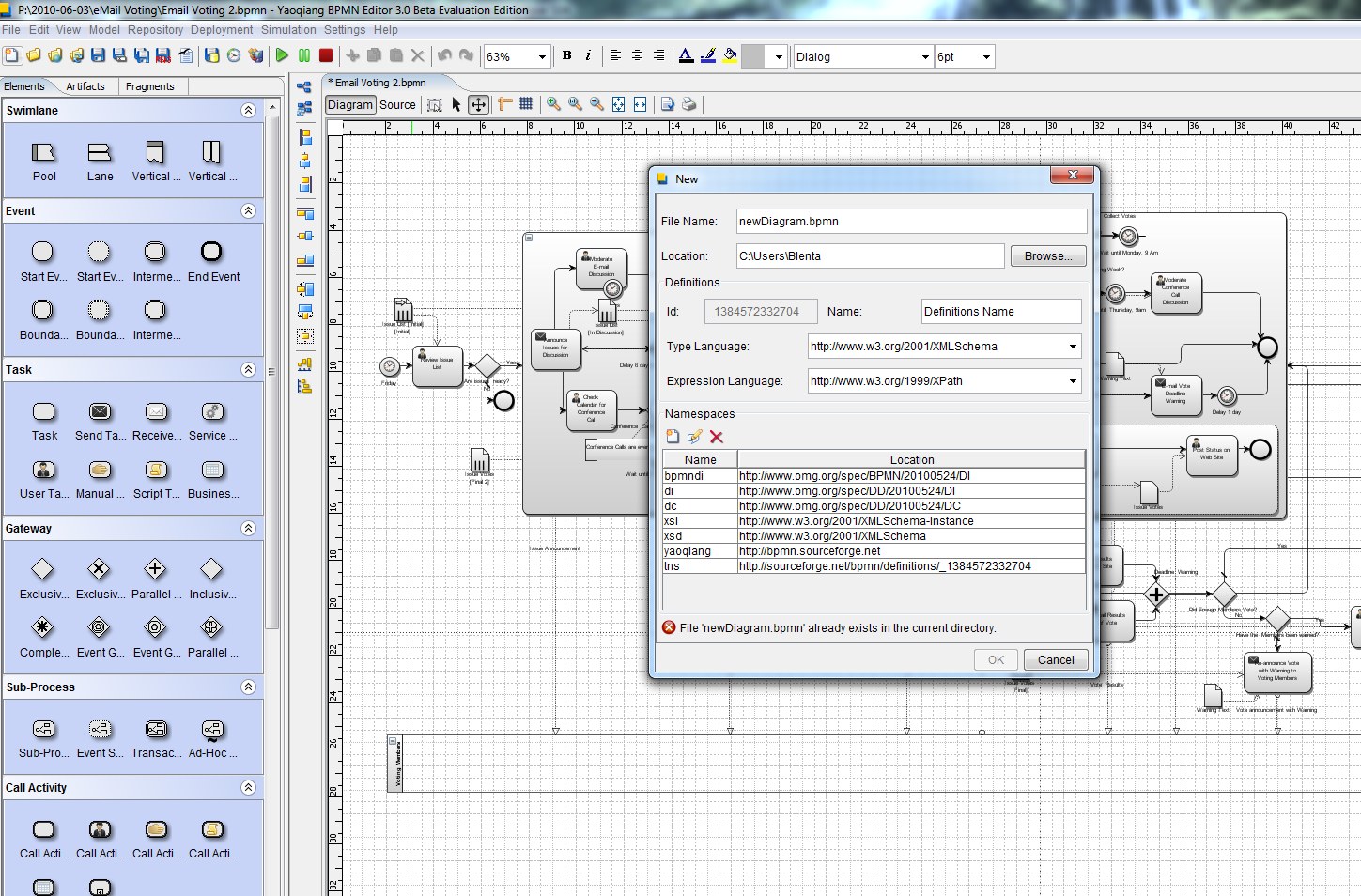Open the Simulation menu
The height and width of the screenshot is (896, 1361).
click(289, 30)
